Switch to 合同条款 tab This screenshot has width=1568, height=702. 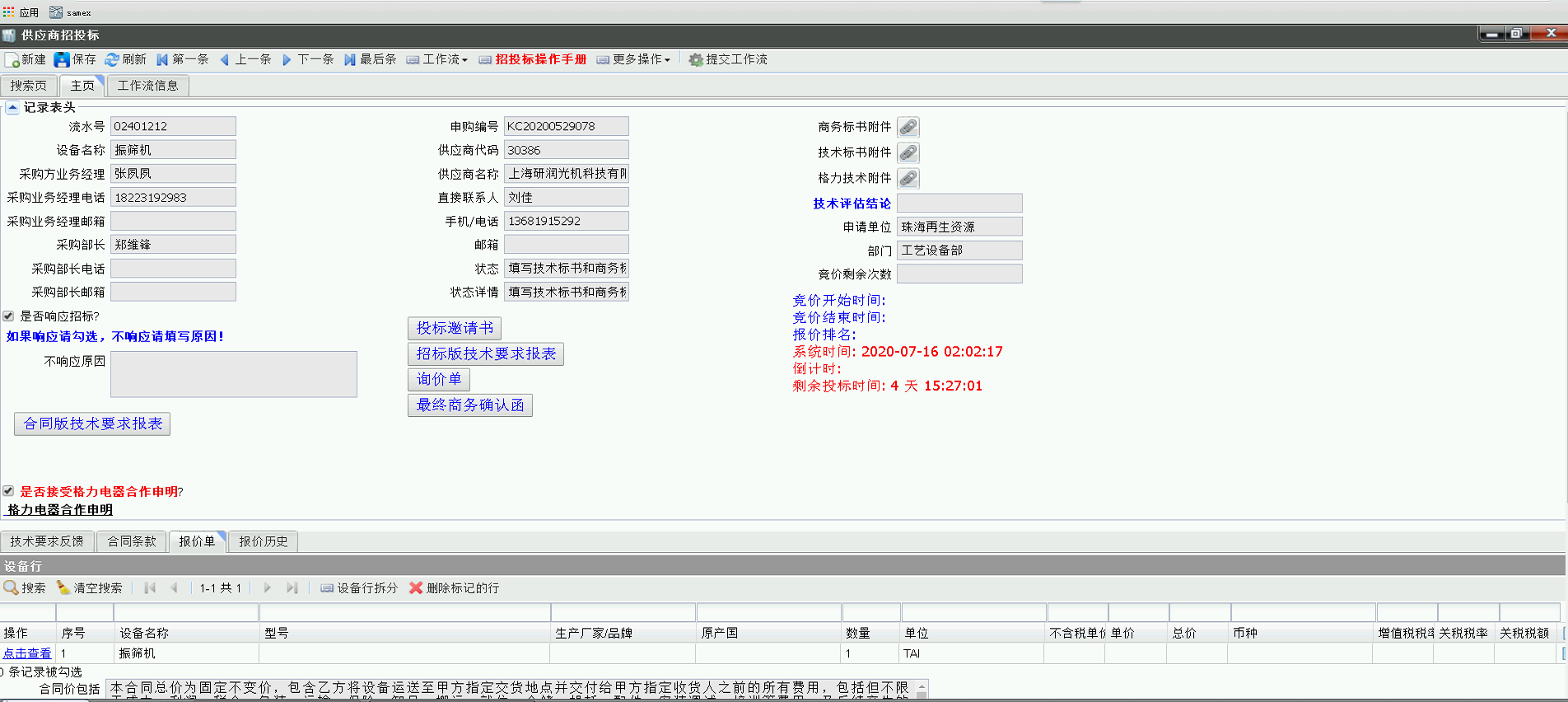[132, 541]
